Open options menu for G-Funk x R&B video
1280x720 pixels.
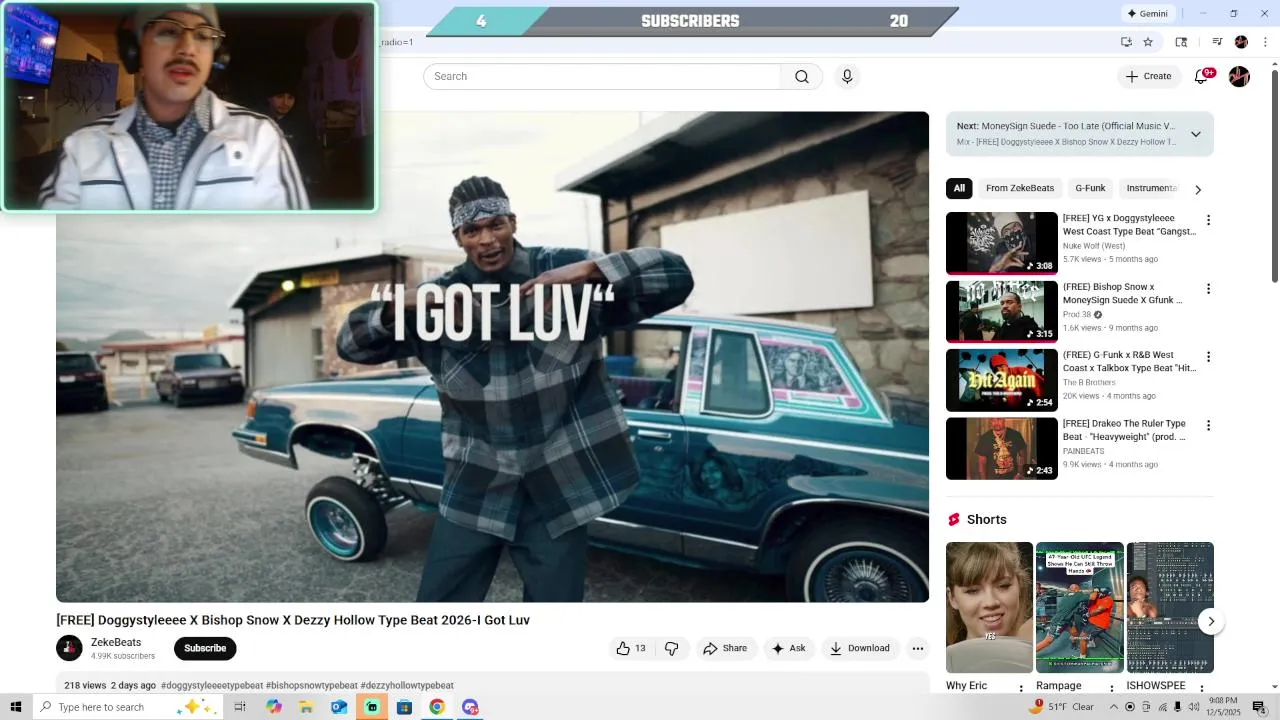[x=1208, y=357]
